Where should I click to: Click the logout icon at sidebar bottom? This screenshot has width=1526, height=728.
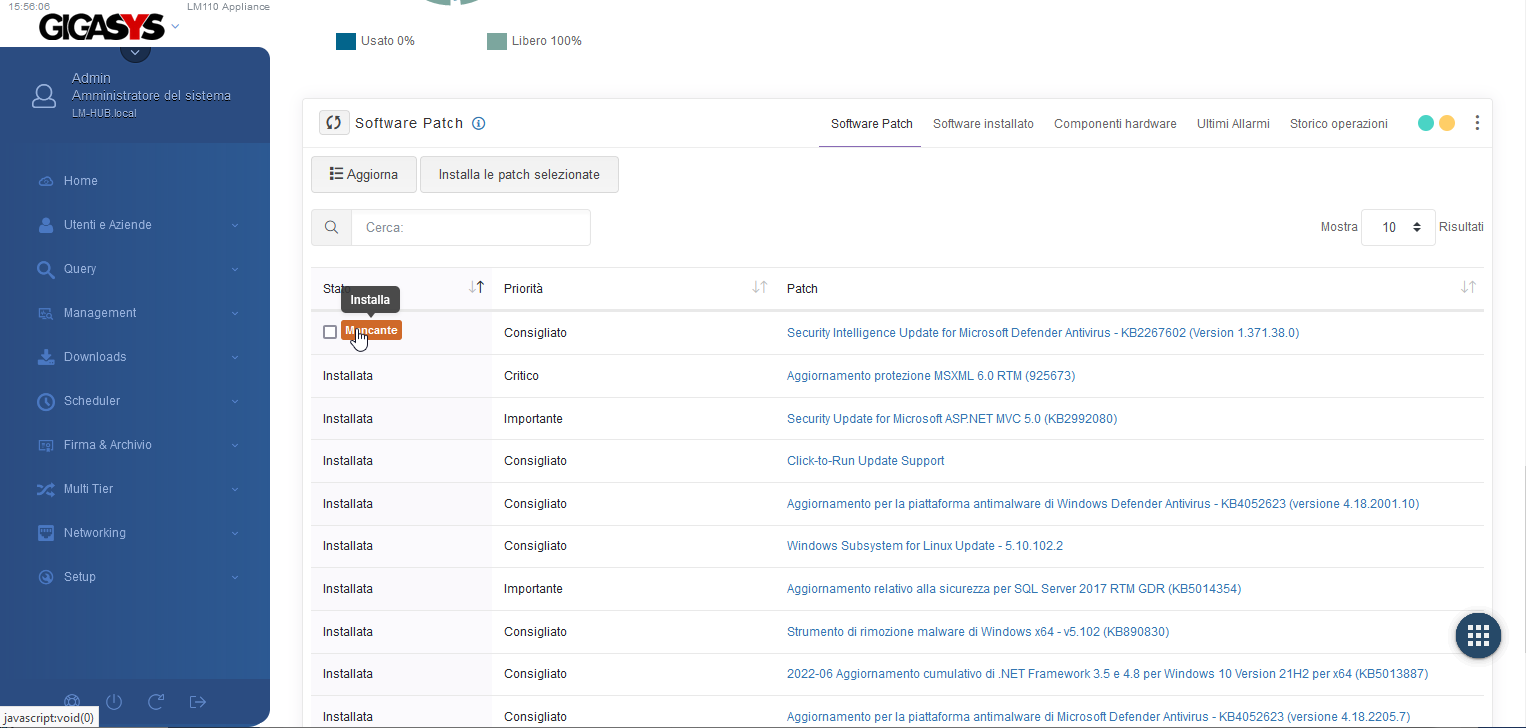197,702
